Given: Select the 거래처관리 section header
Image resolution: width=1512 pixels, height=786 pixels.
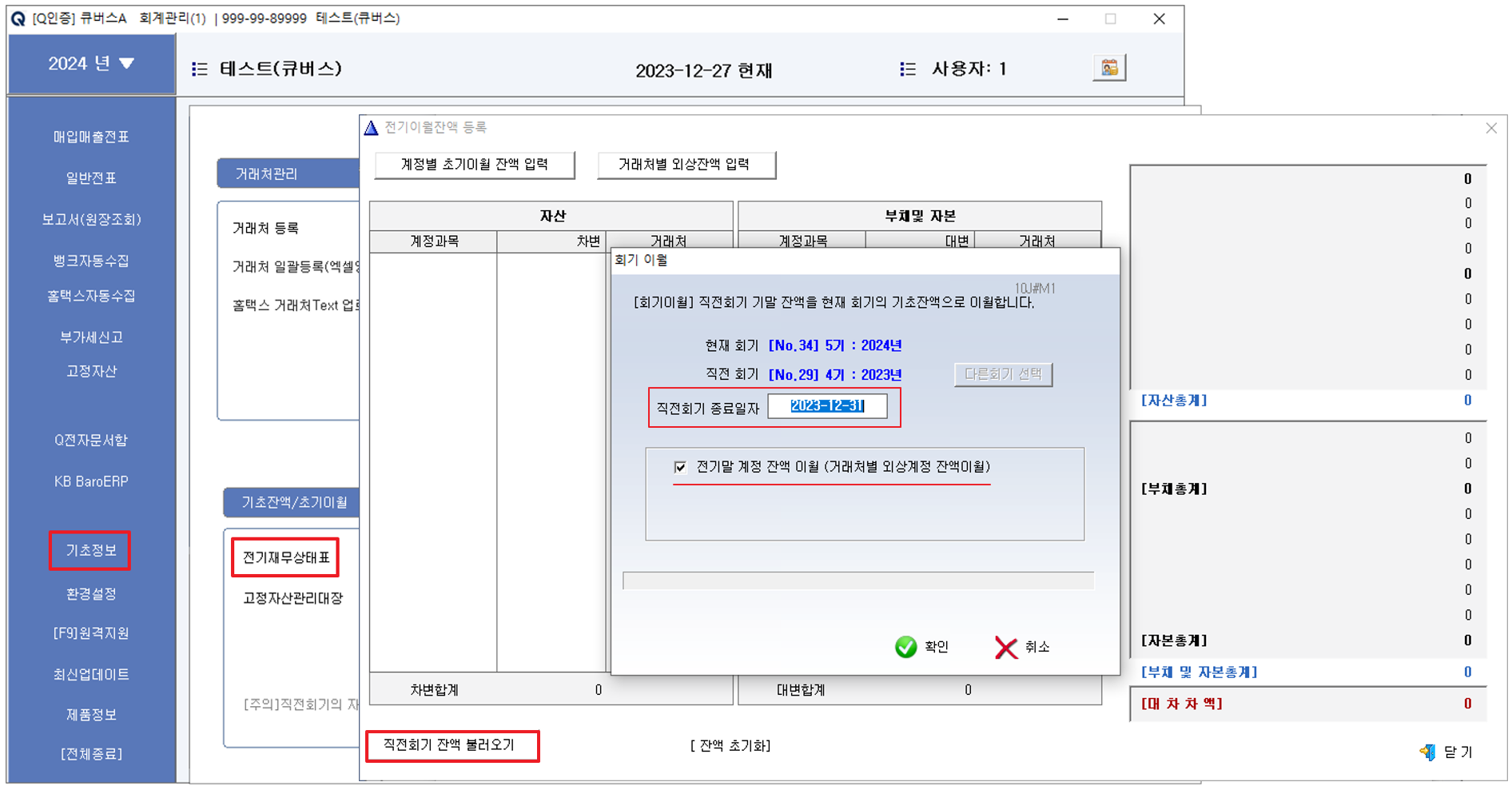Looking at the screenshot, I should 288,174.
